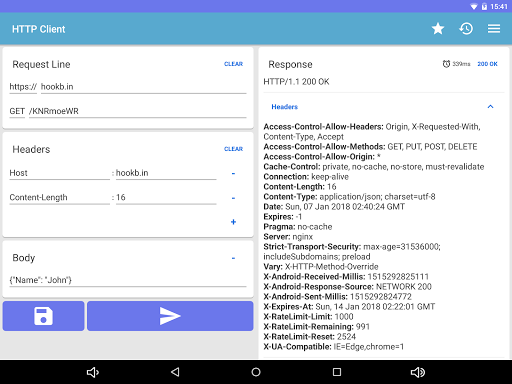Add a new header with plus

233,222
